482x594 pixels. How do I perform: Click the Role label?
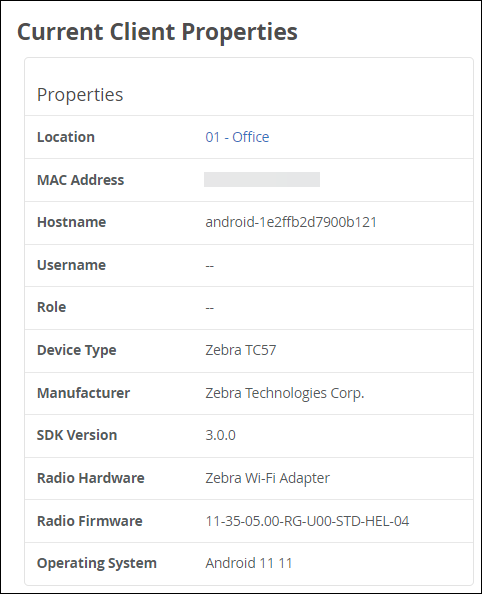(52, 307)
